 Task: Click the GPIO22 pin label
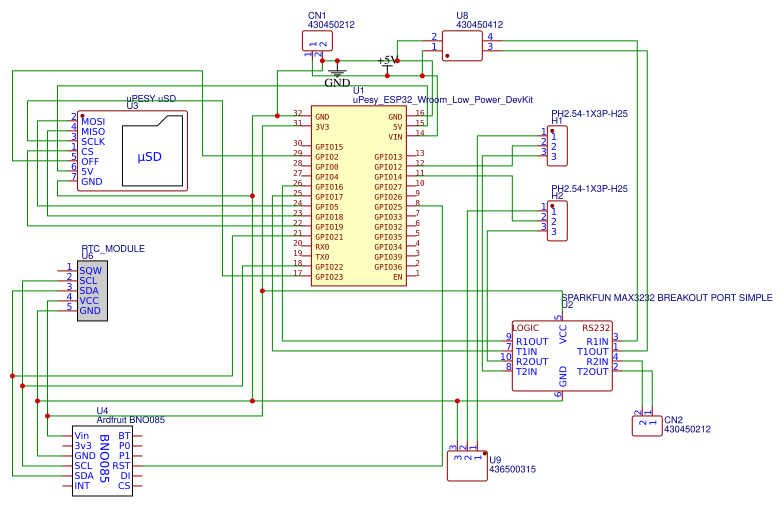(329, 267)
